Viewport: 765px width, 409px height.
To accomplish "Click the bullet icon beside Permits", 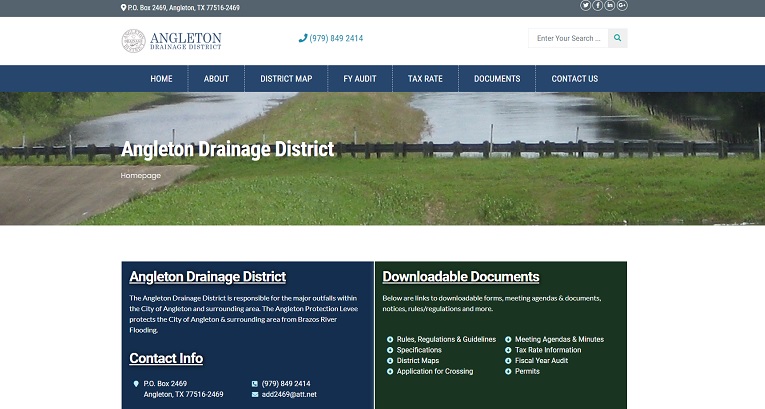I will (508, 371).
